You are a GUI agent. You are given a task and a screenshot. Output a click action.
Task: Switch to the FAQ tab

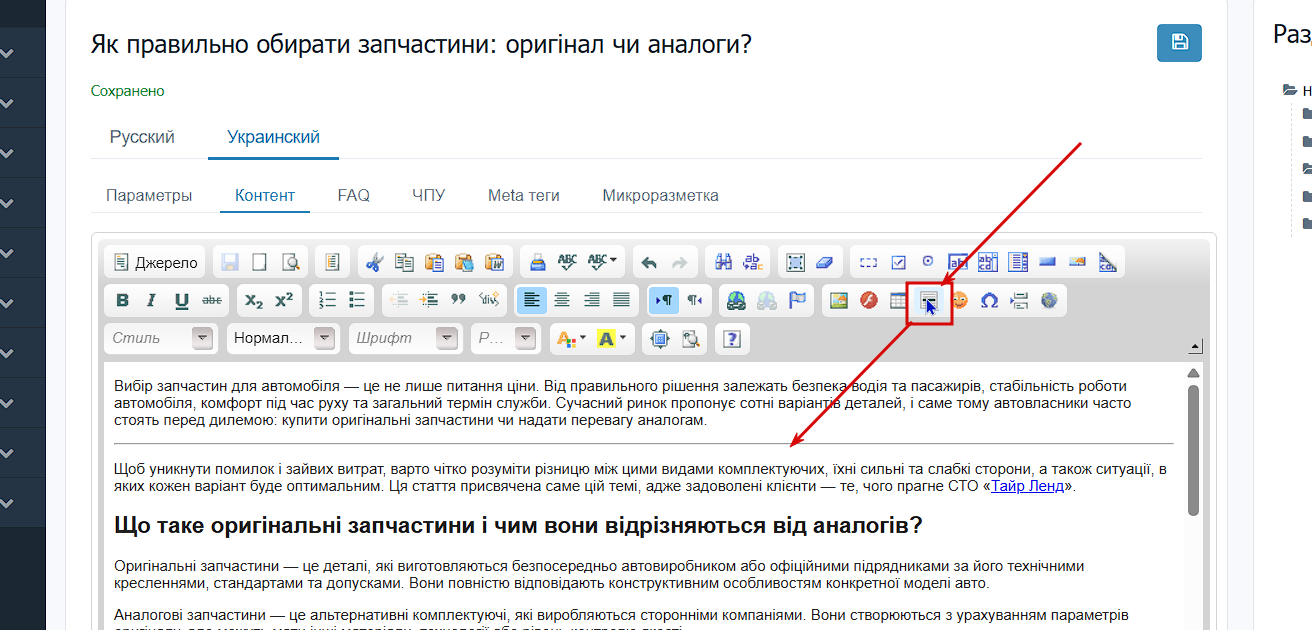354,195
